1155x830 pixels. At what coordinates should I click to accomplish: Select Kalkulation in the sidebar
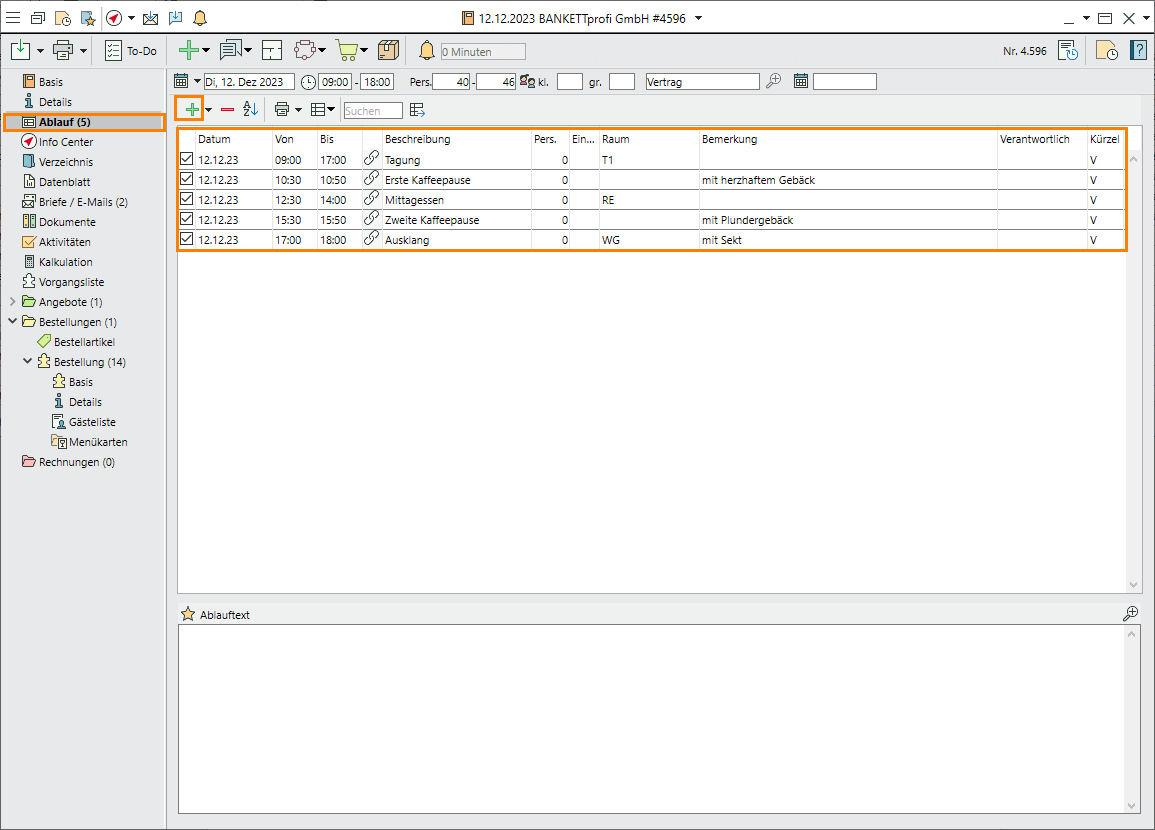pyautogui.click(x=66, y=262)
